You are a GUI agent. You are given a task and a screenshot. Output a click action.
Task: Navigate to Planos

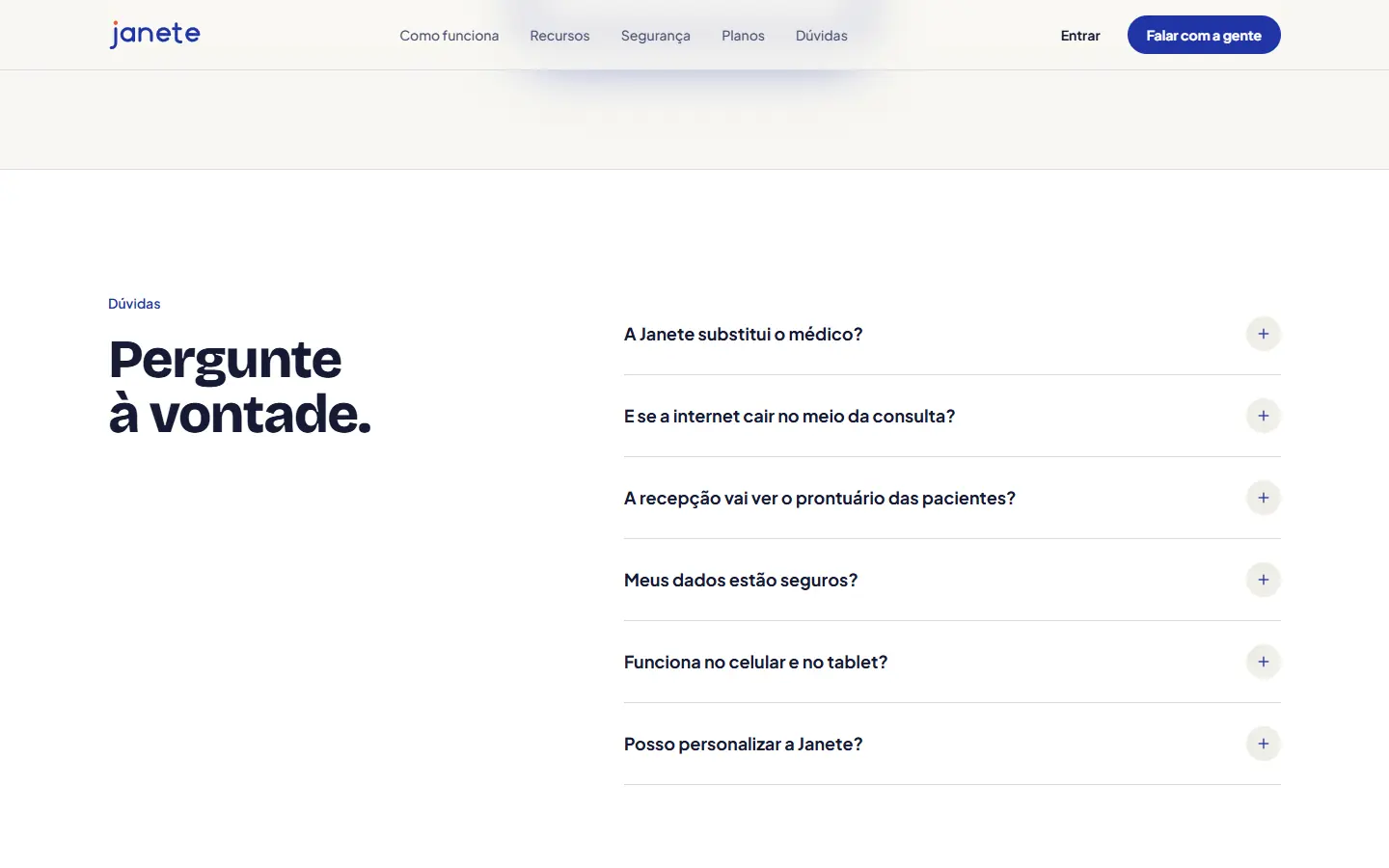point(743,36)
